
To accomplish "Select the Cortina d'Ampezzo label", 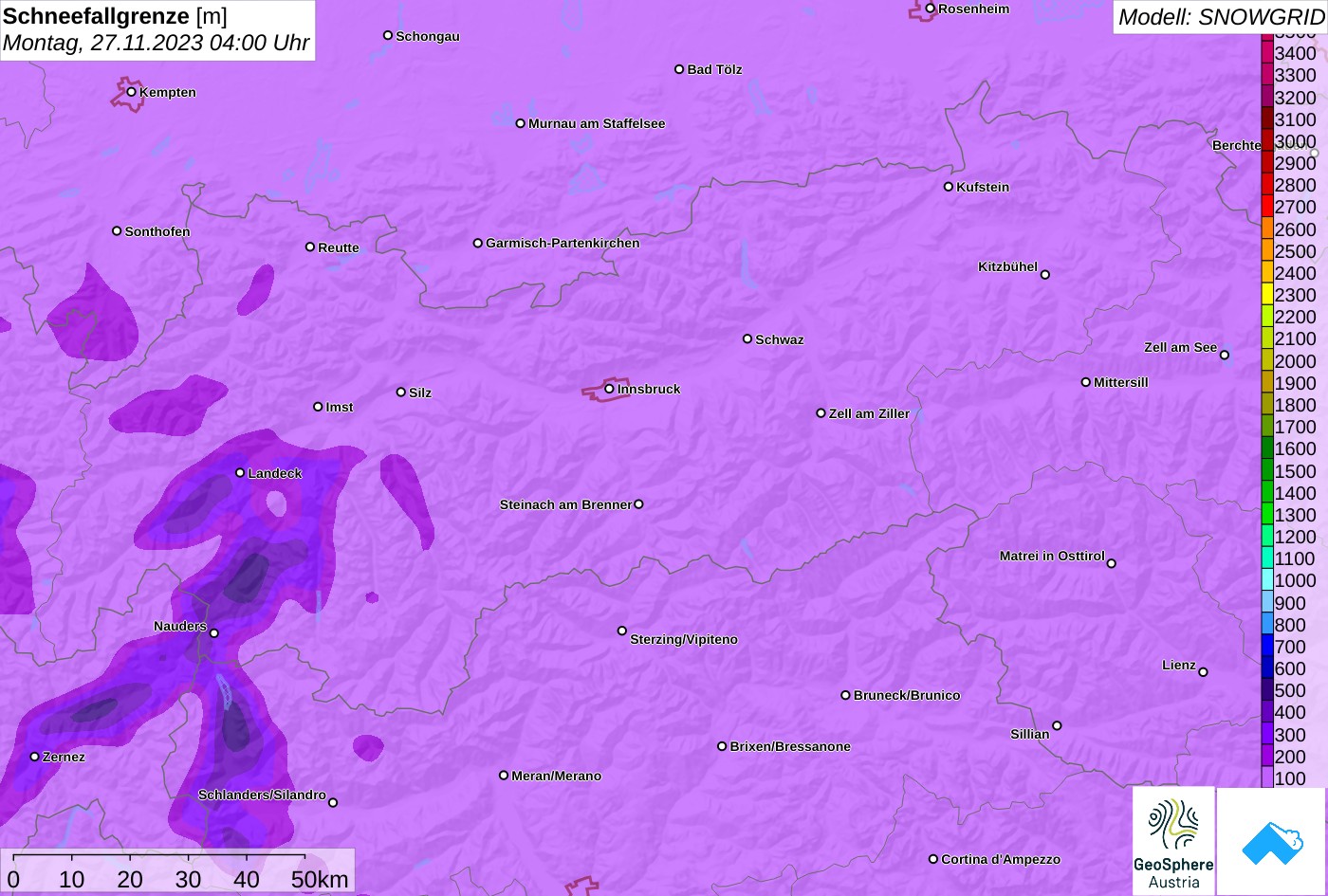I will pyautogui.click(x=1001, y=860).
